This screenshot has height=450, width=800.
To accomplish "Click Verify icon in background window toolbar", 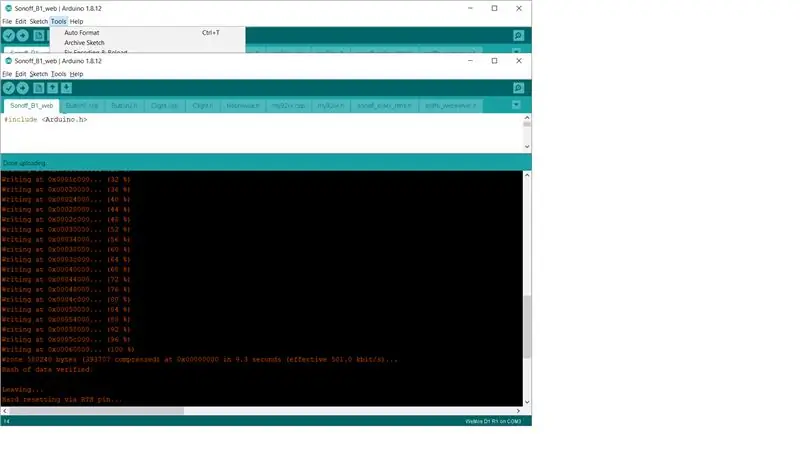I will (9, 35).
